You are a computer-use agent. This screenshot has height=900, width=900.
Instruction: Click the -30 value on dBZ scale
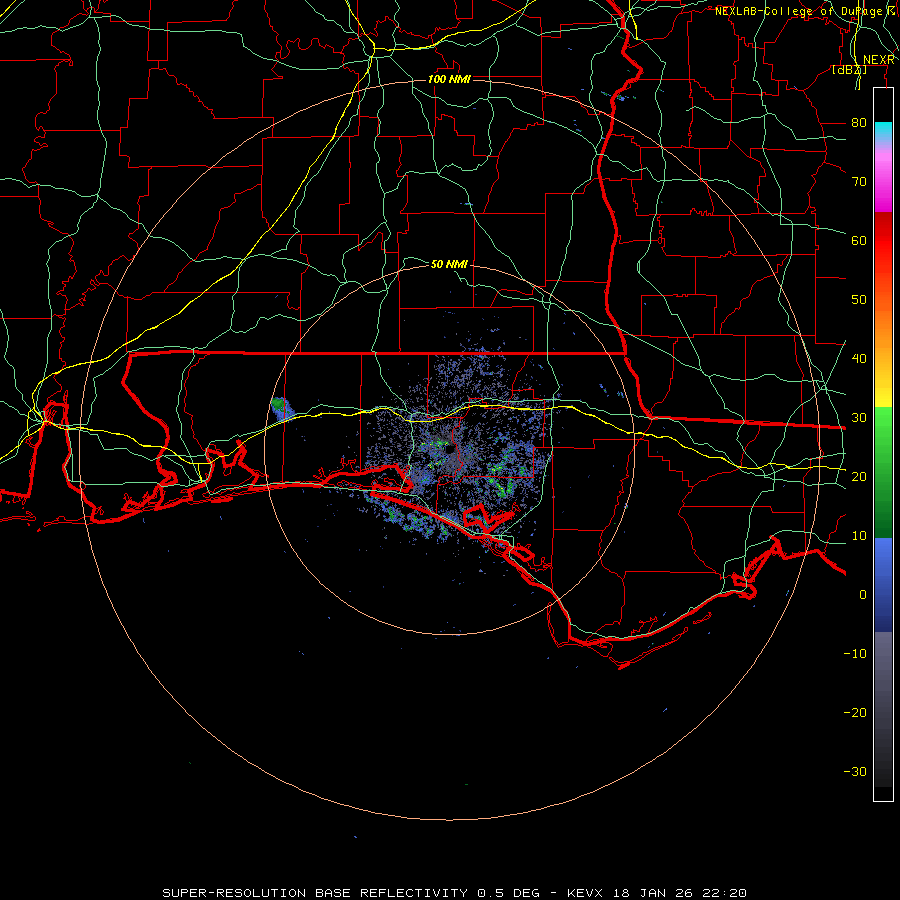tap(855, 771)
